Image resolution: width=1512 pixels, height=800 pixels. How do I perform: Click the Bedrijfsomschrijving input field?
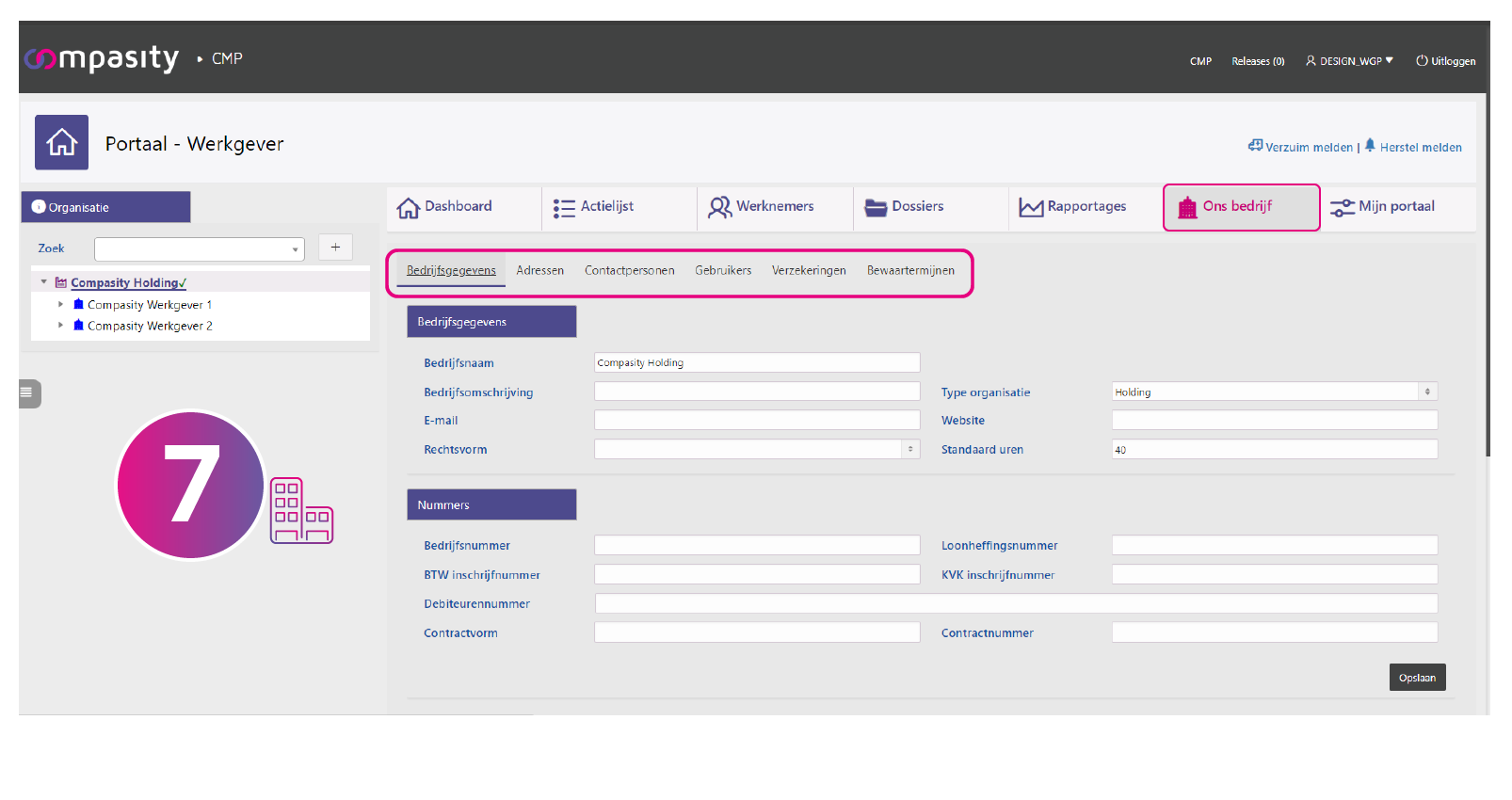pyautogui.click(x=757, y=392)
